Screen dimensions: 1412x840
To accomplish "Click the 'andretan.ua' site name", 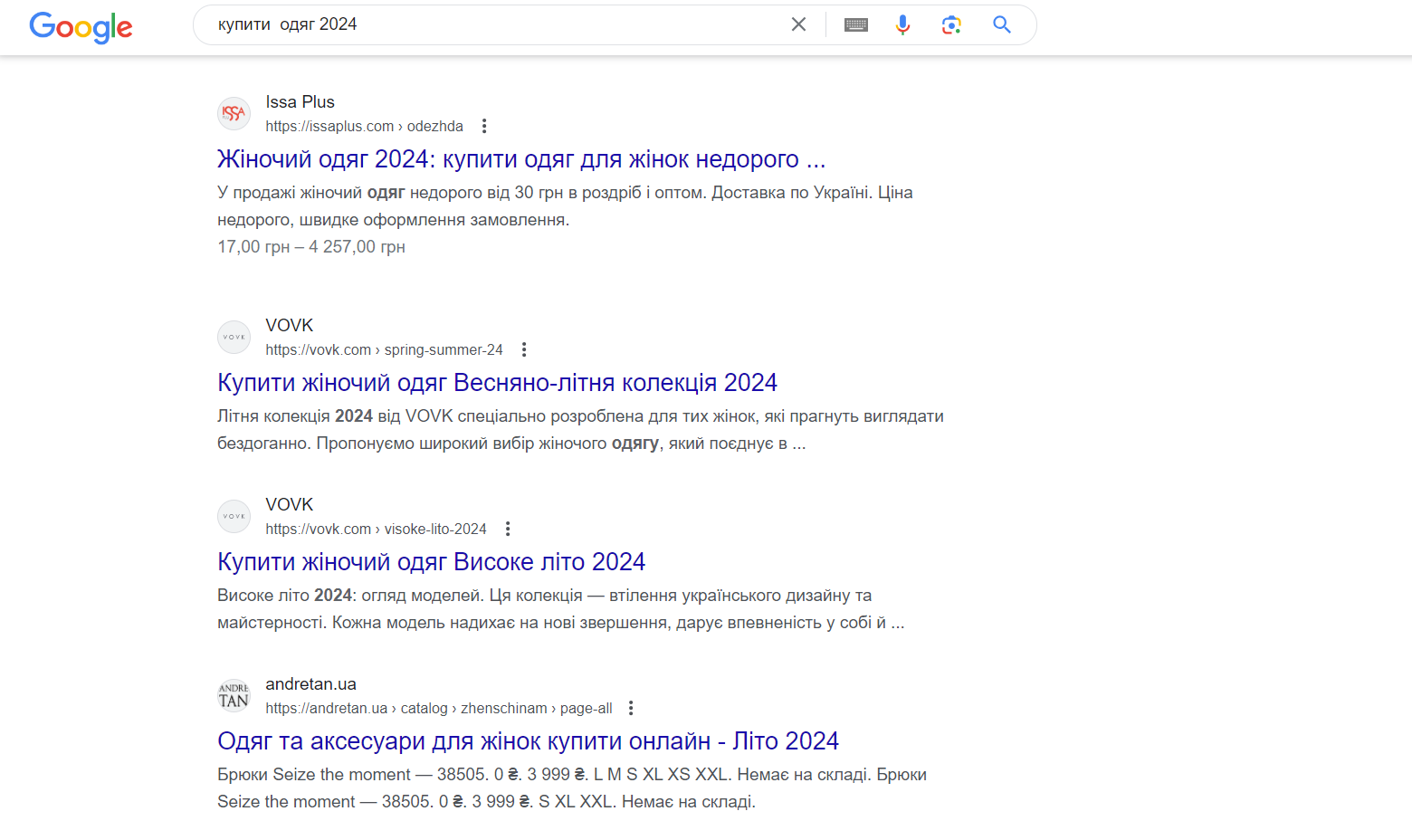I will pyautogui.click(x=310, y=684).
